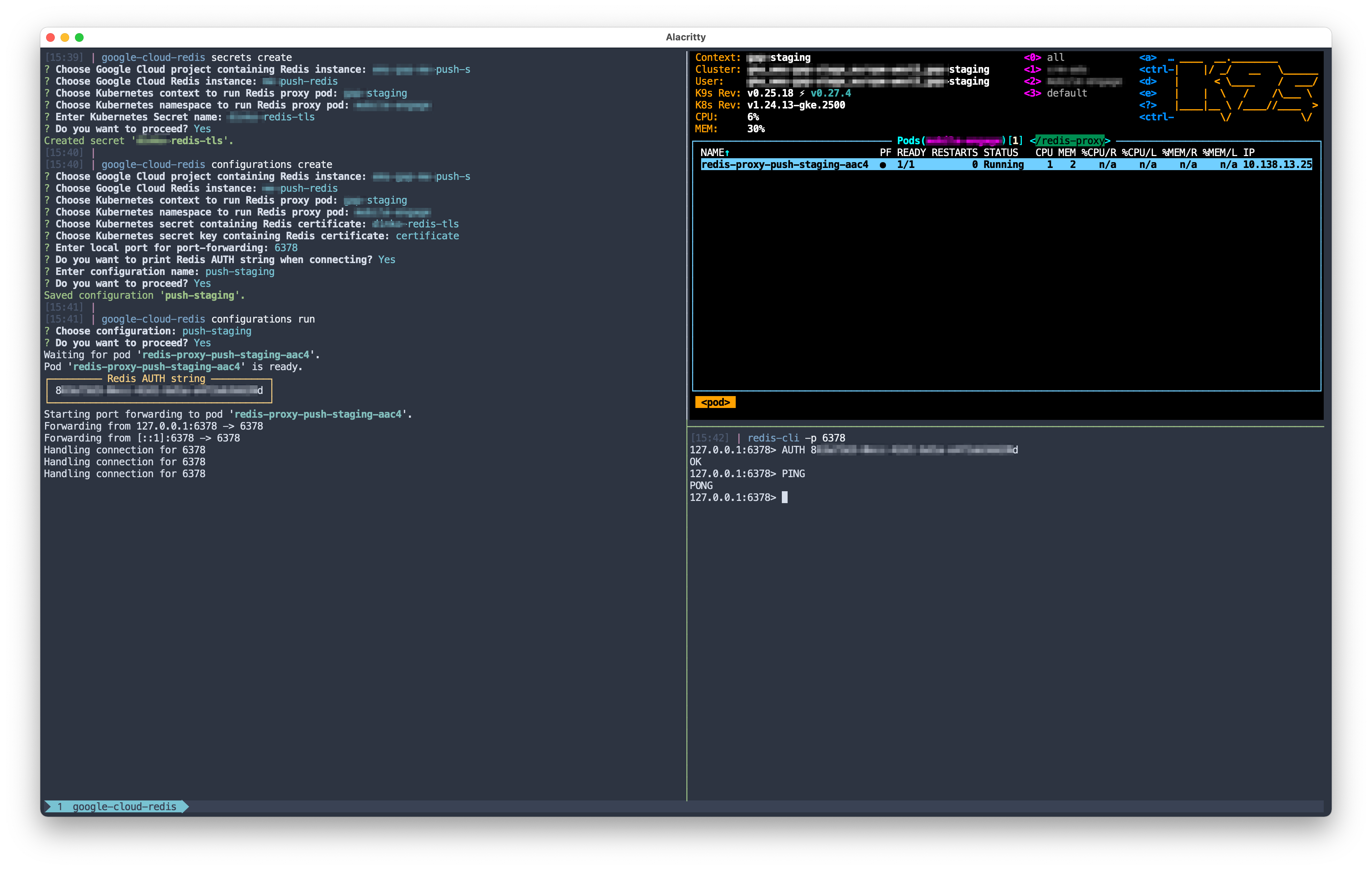The width and height of the screenshot is (1372, 870).
Task: Click the STATUS column header
Action: click(1000, 152)
